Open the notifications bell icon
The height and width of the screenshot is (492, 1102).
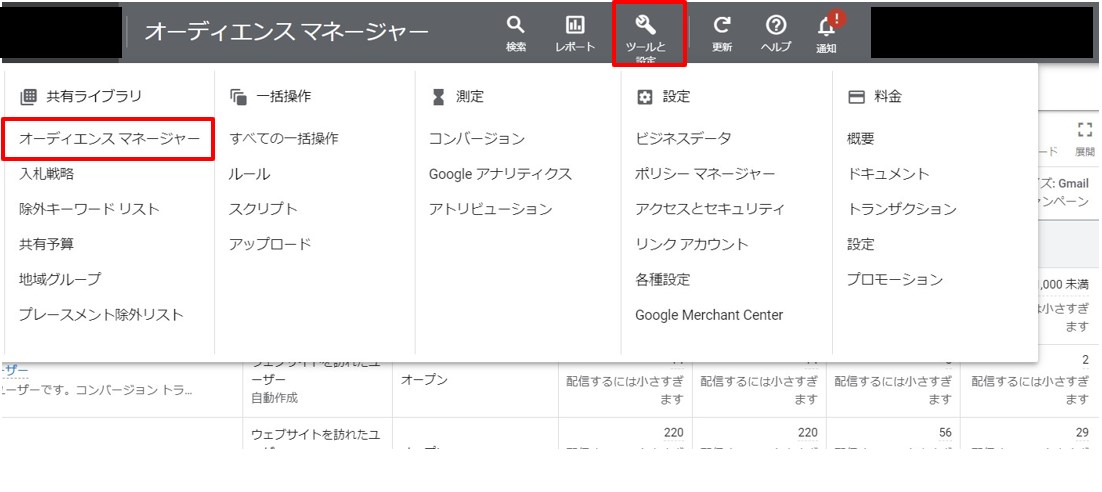click(826, 27)
